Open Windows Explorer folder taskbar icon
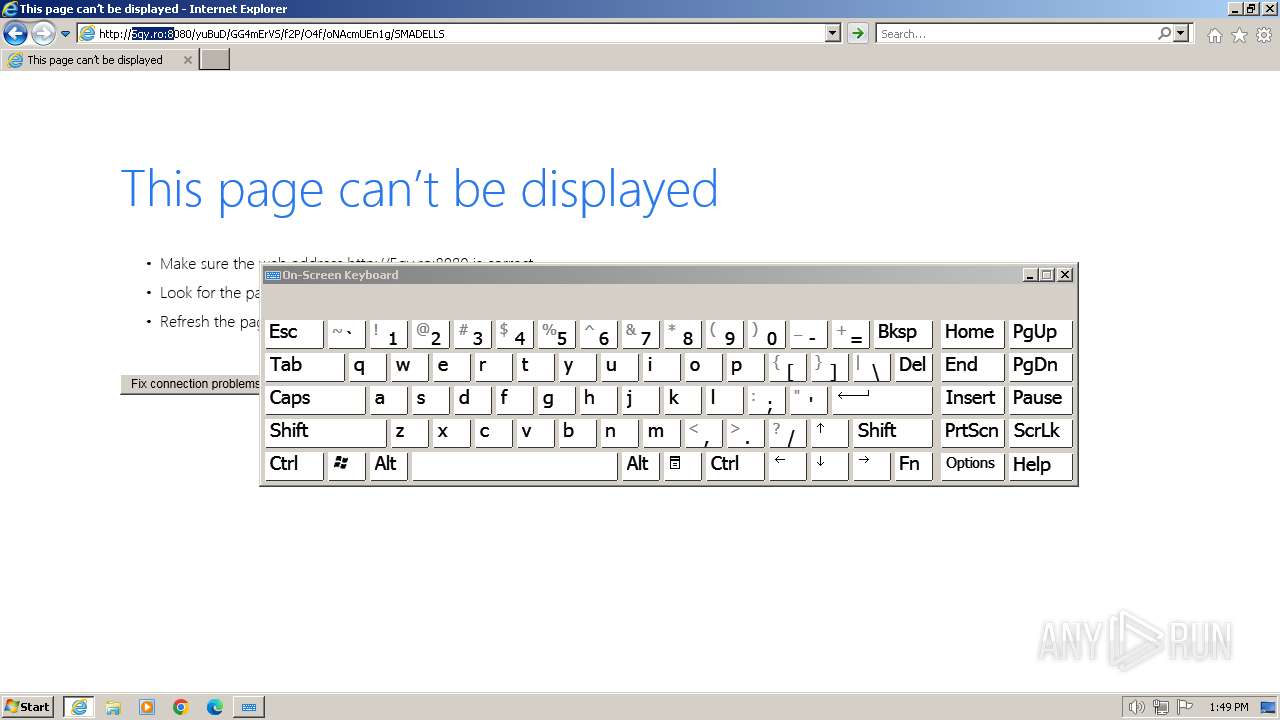Image resolution: width=1280 pixels, height=720 pixels. 113,707
